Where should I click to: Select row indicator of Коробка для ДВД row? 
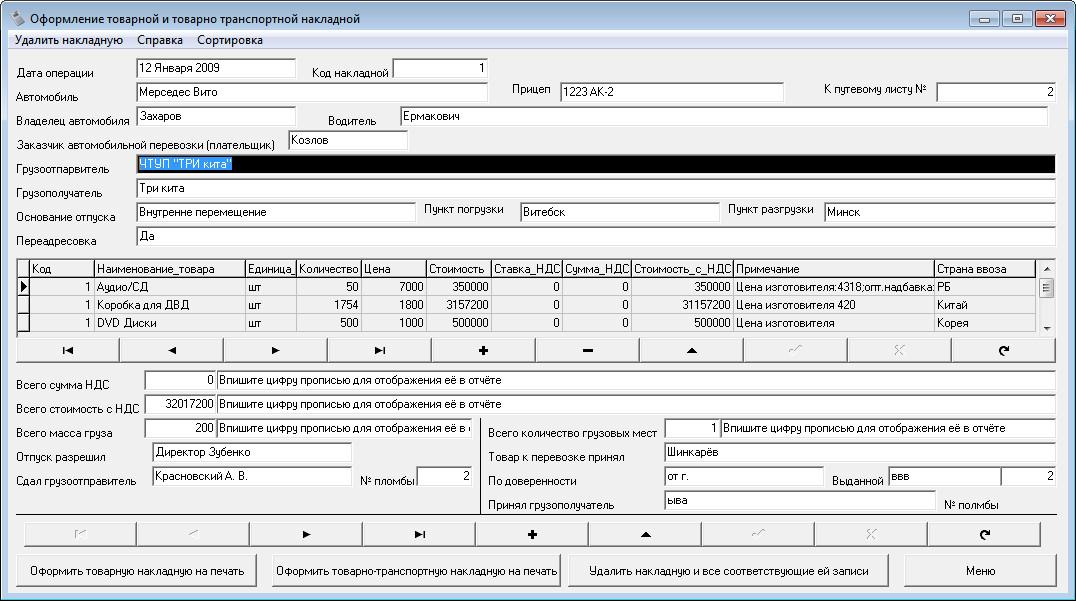(x=23, y=305)
